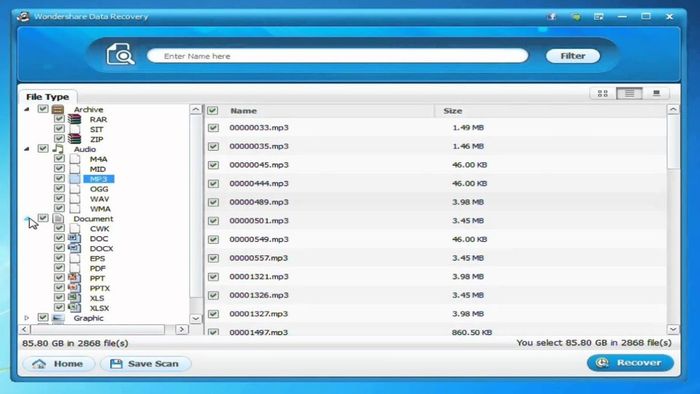This screenshot has height=394, width=700.
Task: Click file list scroll down arrow
Action: (x=673, y=329)
